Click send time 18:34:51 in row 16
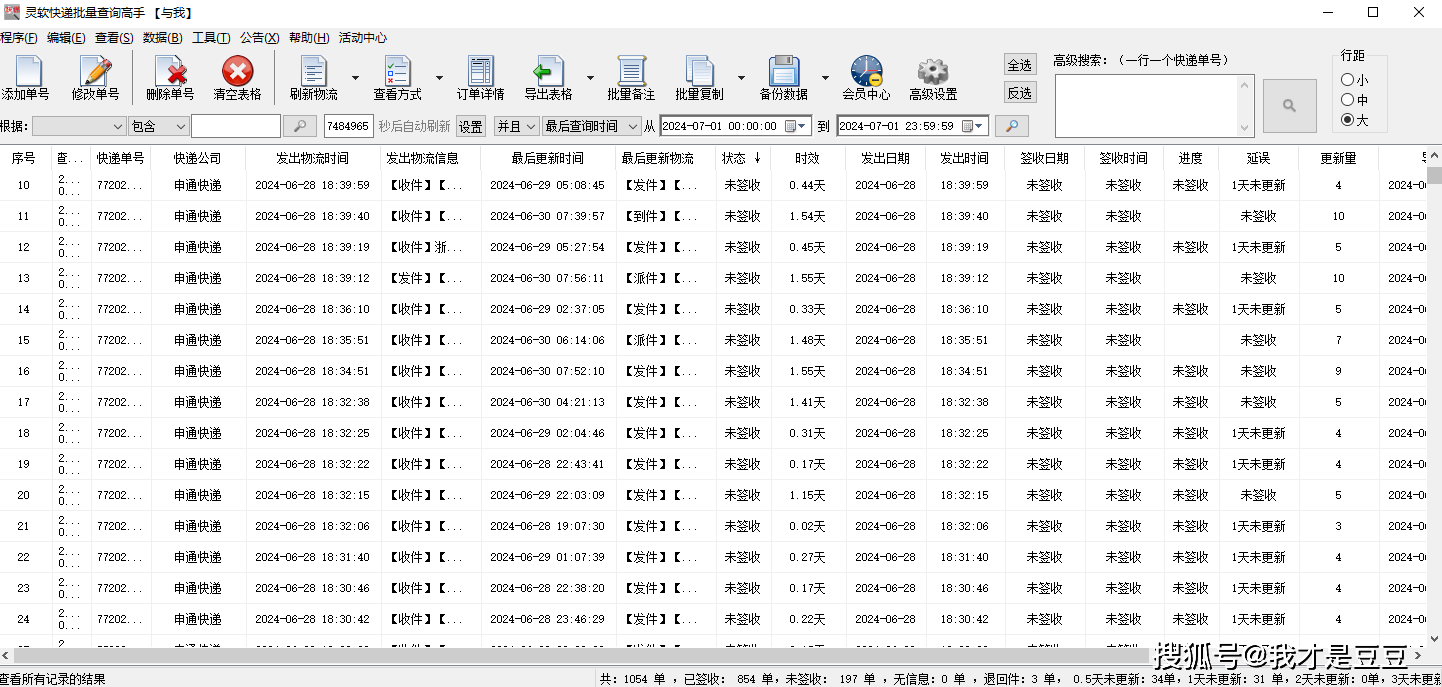The width and height of the screenshot is (1442, 687). 964,371
